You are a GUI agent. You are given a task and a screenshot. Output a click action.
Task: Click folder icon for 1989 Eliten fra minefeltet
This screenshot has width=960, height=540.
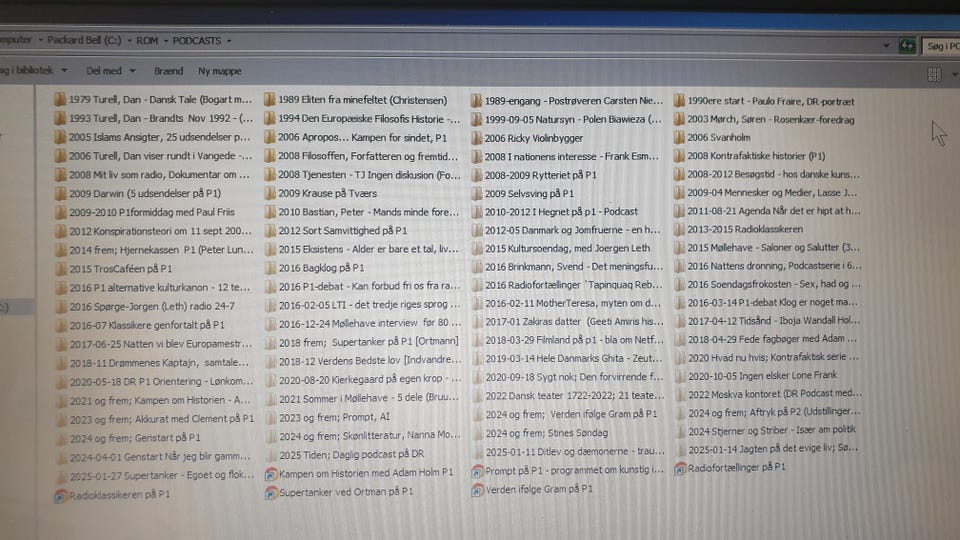[x=270, y=100]
